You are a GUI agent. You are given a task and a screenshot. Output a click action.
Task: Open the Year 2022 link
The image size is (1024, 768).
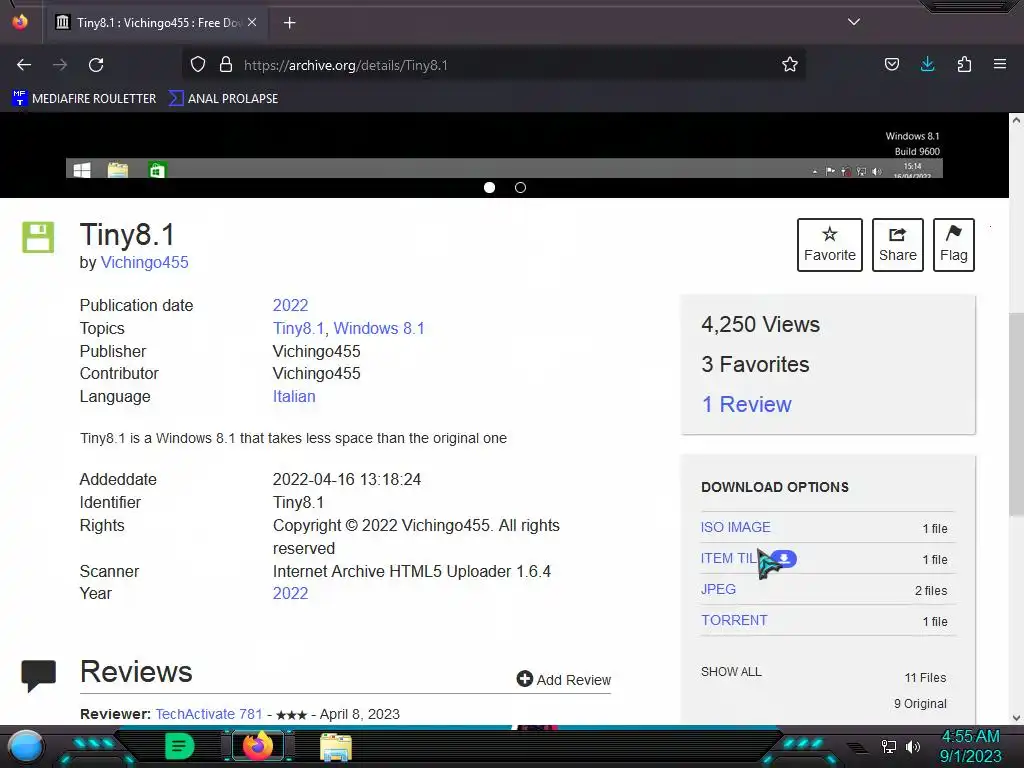290,594
